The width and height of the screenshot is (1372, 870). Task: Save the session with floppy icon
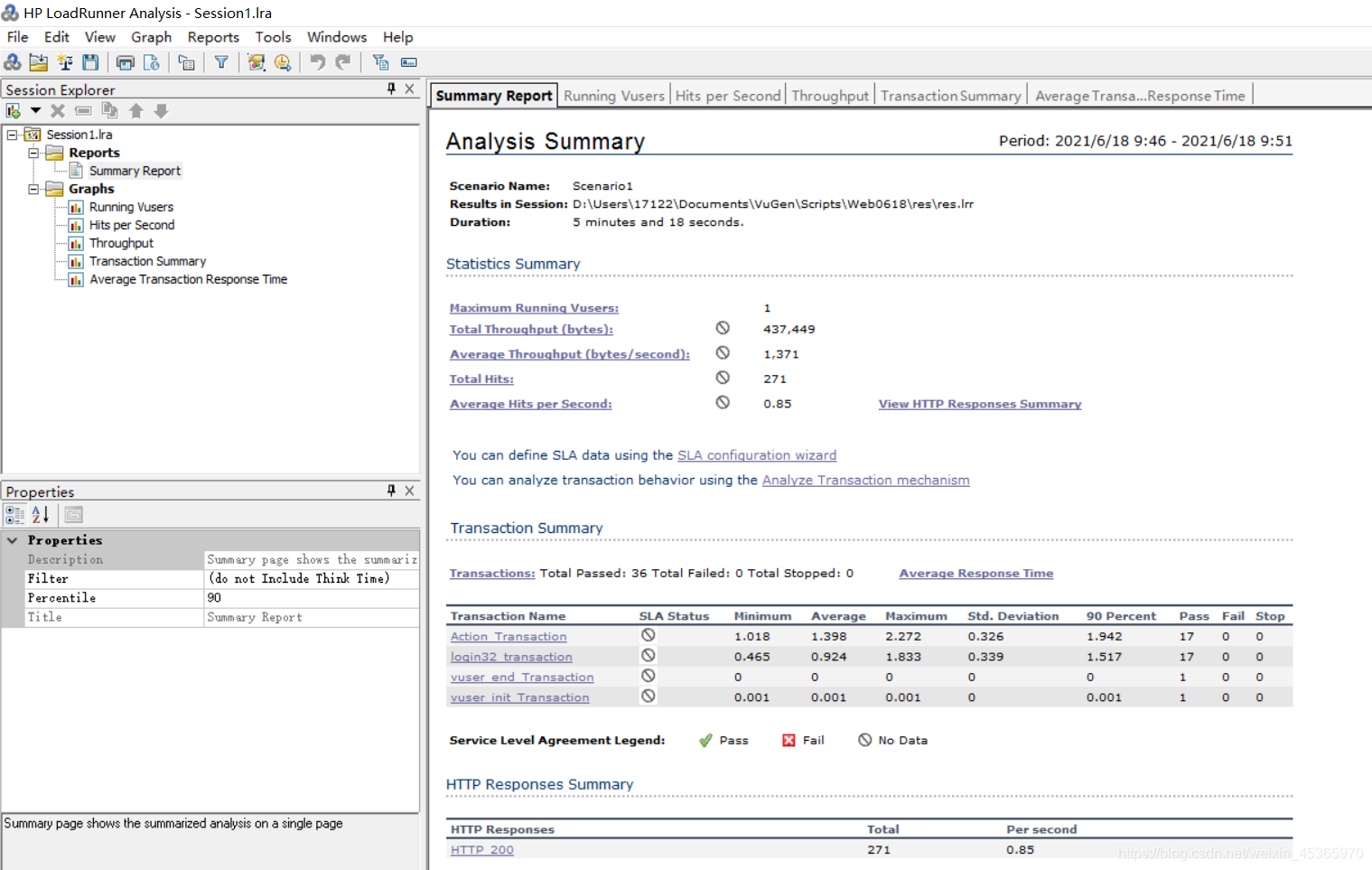tap(90, 62)
